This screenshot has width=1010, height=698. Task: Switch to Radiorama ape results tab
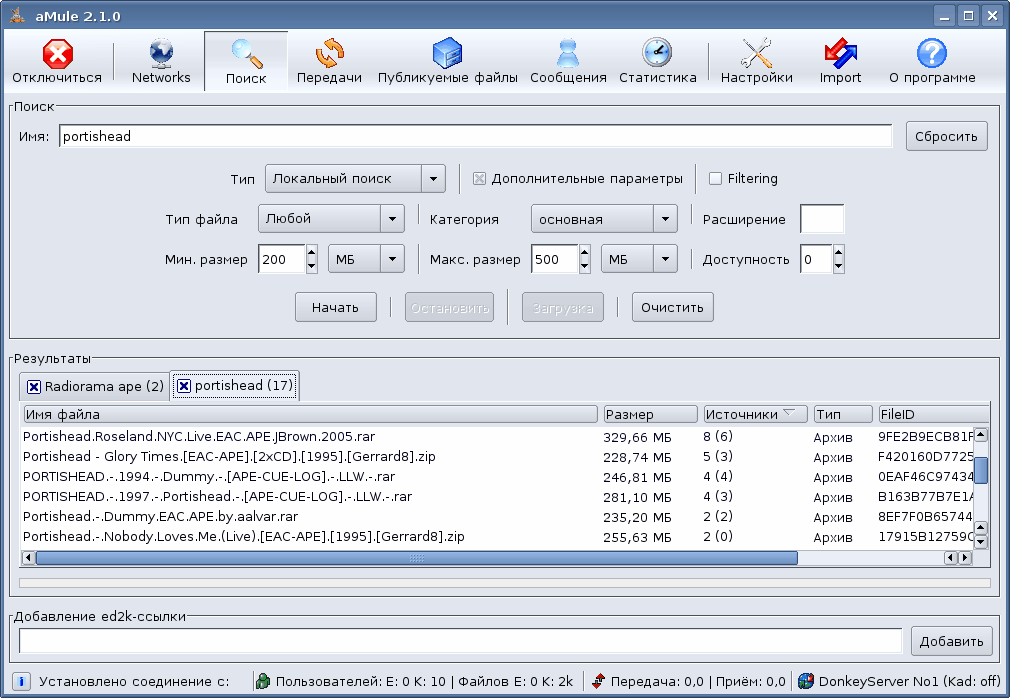(x=103, y=386)
